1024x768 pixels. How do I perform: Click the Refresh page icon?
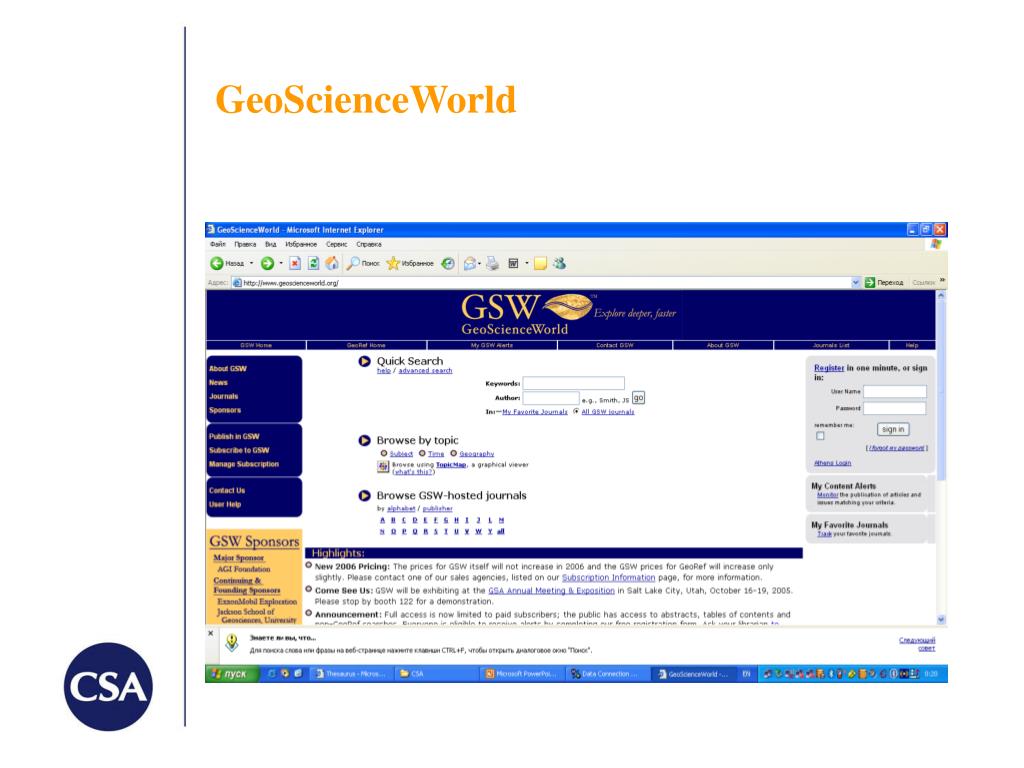[313, 263]
